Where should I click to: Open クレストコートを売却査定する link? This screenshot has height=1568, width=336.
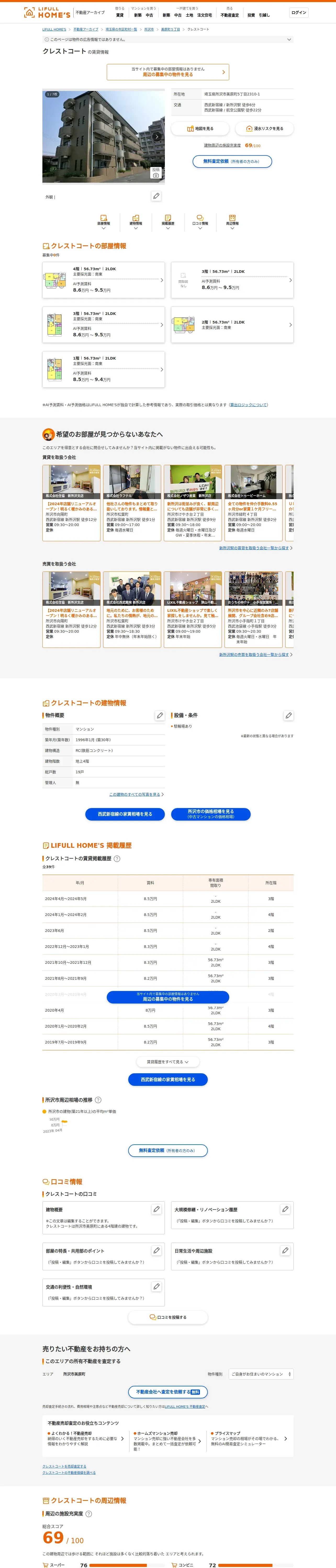click(x=64, y=1466)
